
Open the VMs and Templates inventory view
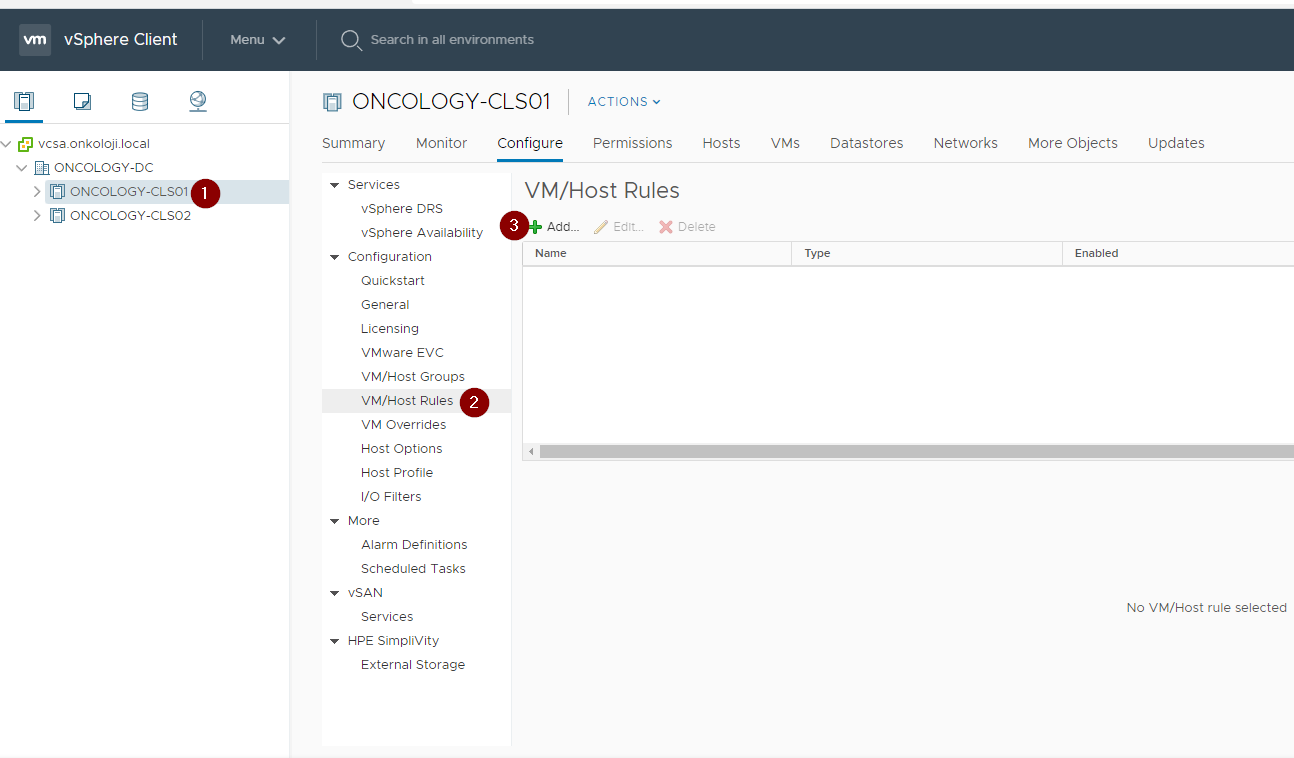(x=82, y=101)
